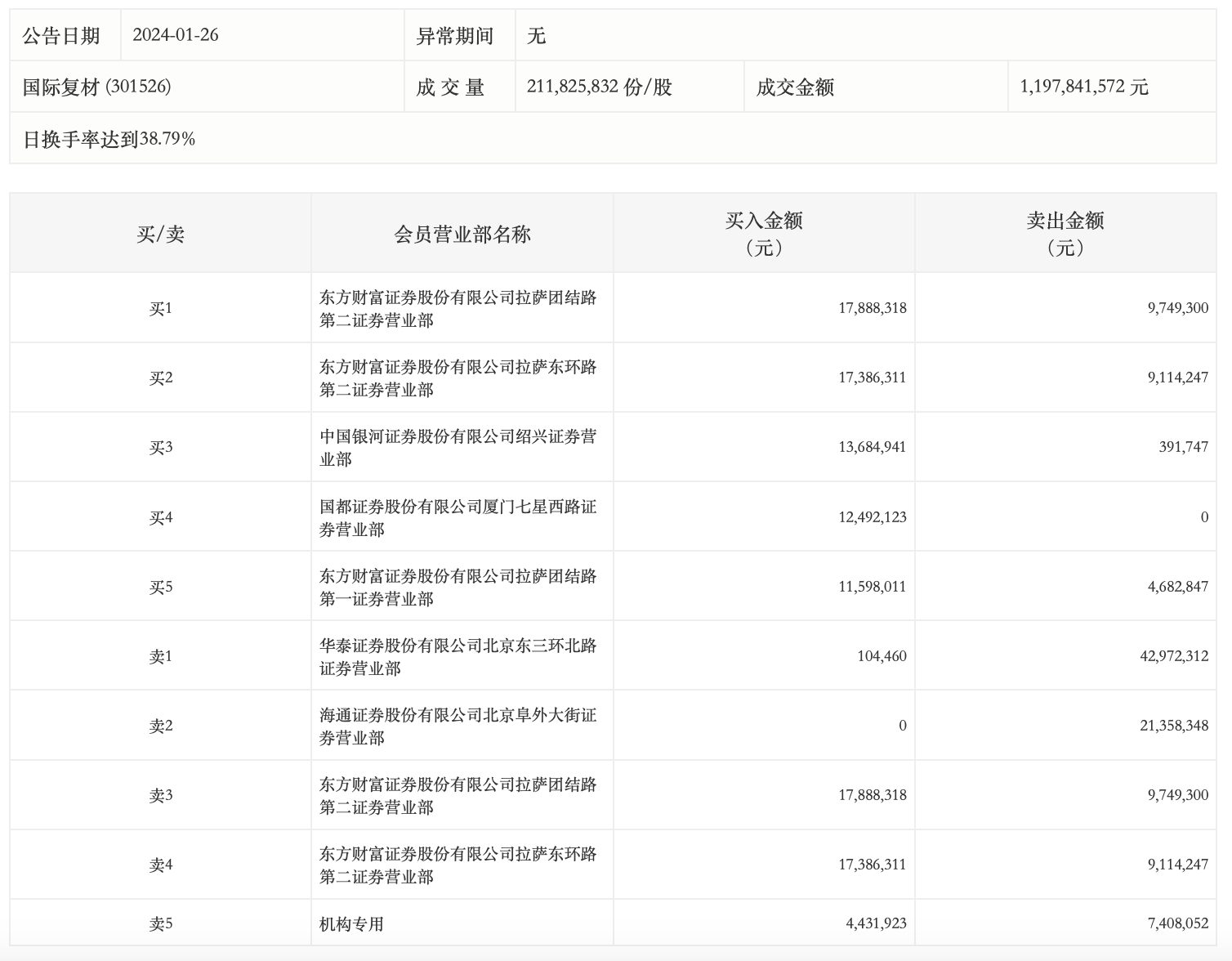Click the 会员营业部名称 column header
Viewport: 1232px width, 961px height.
(x=462, y=235)
